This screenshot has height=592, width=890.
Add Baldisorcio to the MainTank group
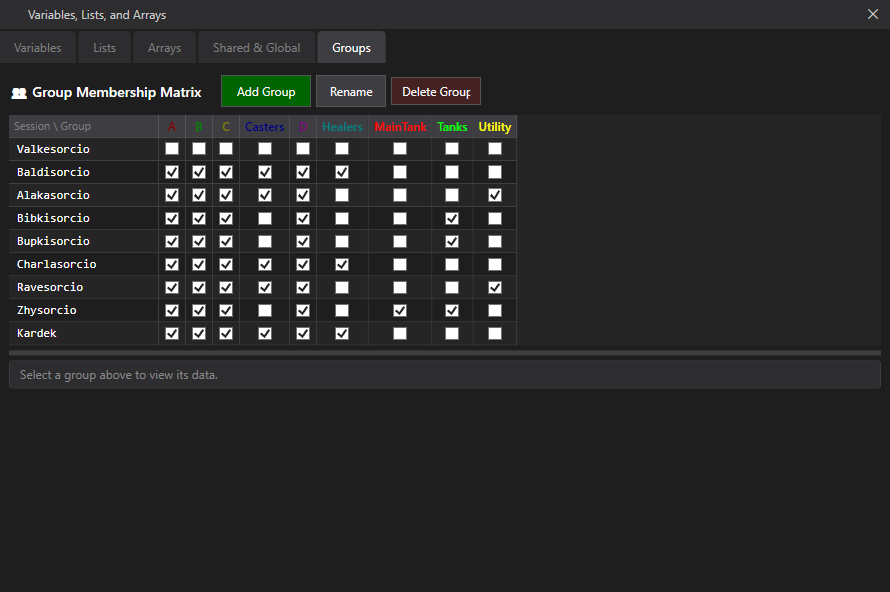(400, 172)
